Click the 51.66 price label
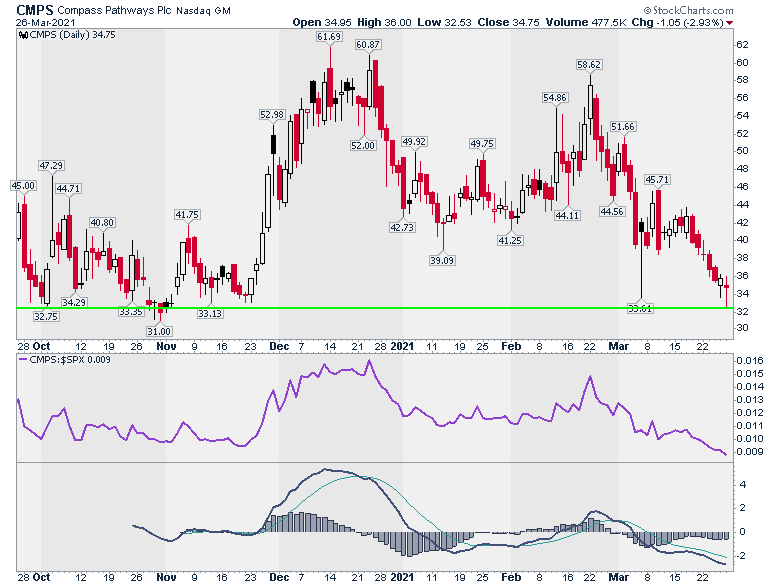The height and width of the screenshot is (586, 780). [623, 127]
